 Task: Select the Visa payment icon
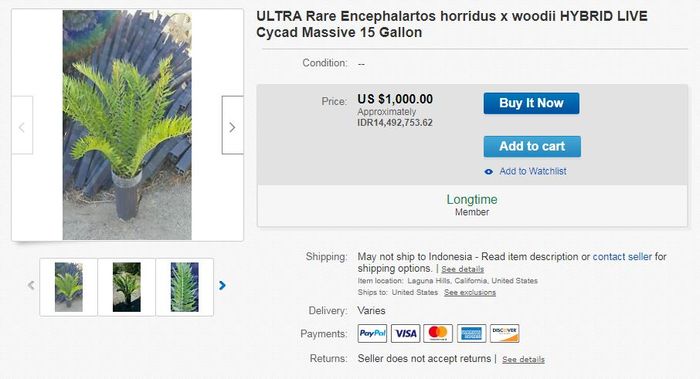point(405,333)
